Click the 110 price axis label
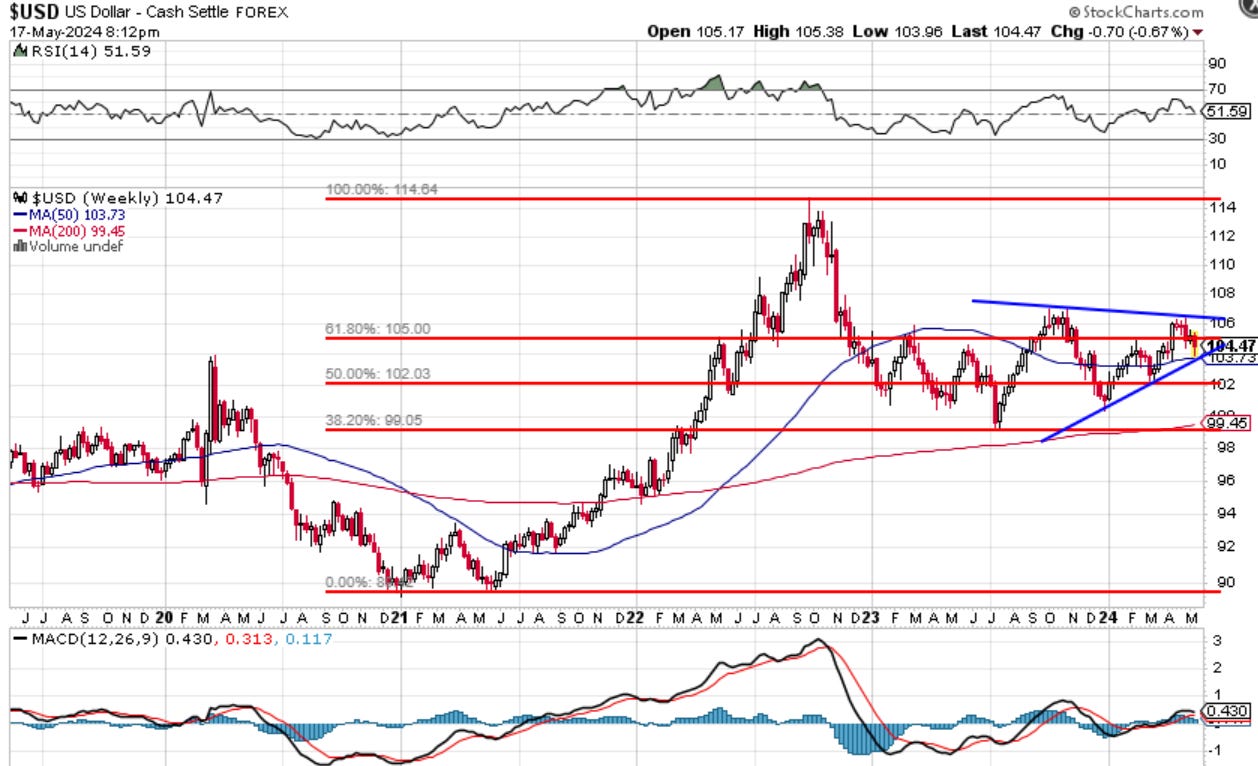 tap(1223, 265)
